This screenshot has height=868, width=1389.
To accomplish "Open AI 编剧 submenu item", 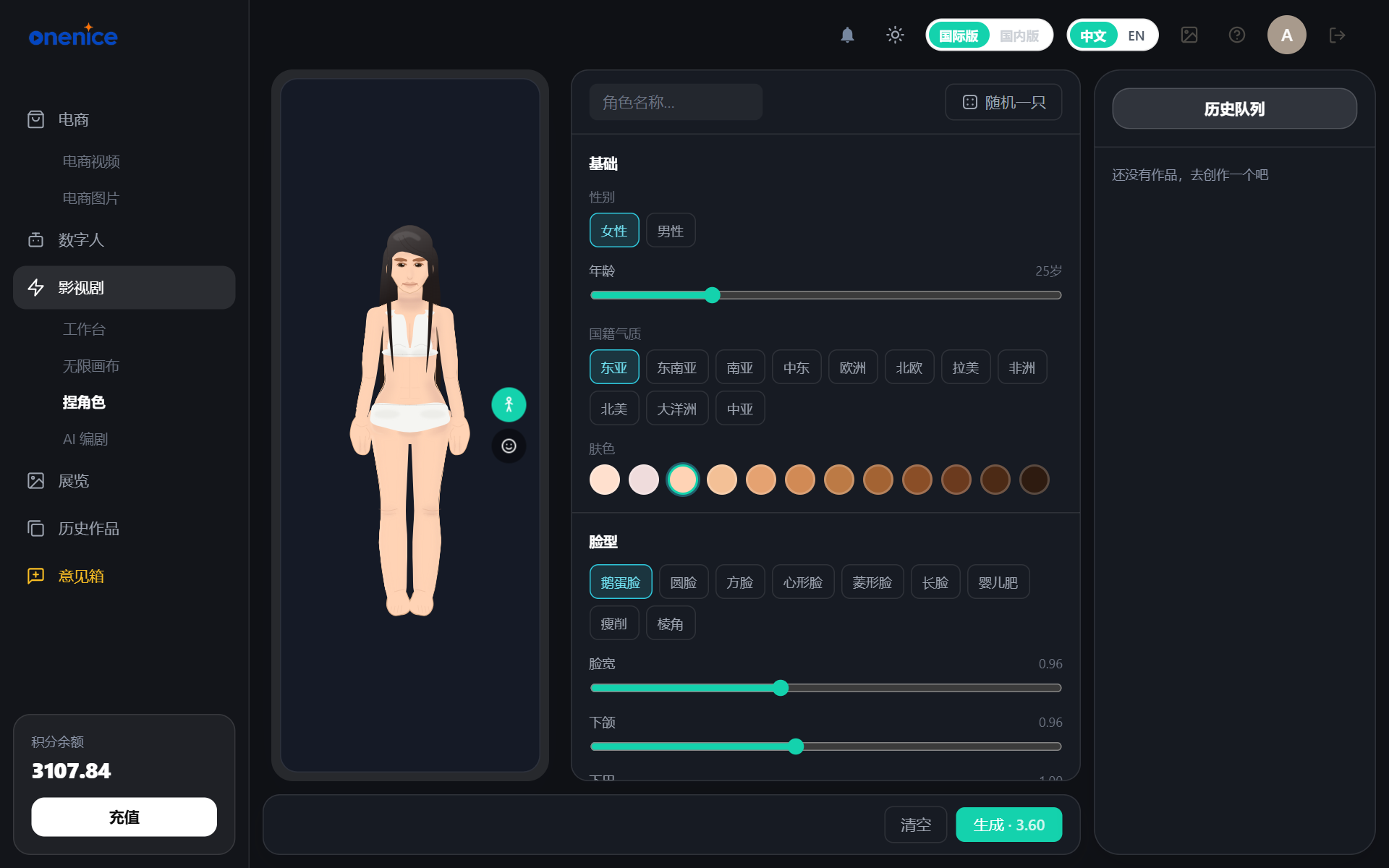I will click(x=85, y=439).
